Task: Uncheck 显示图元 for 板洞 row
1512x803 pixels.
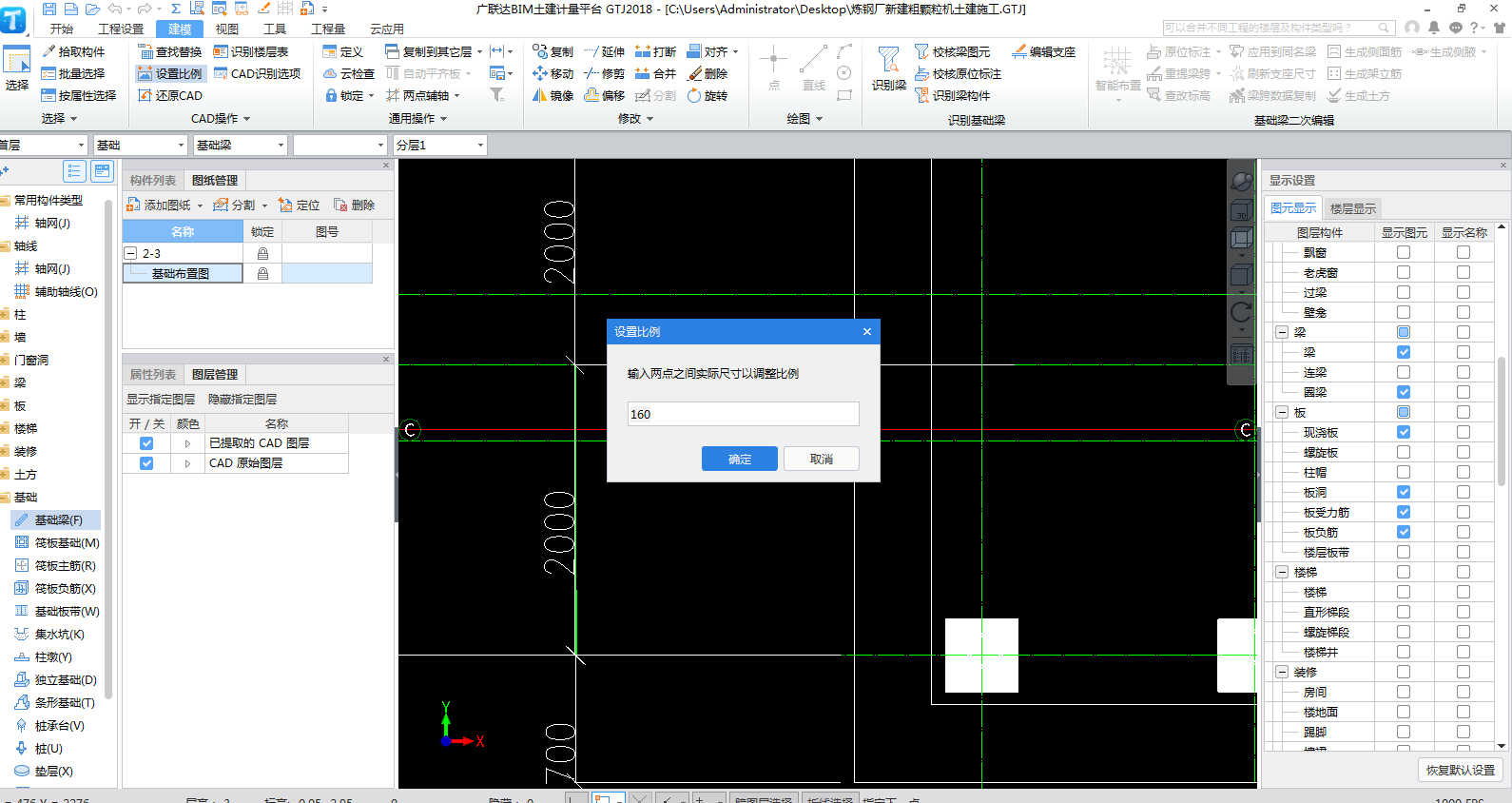Action: [x=1404, y=492]
